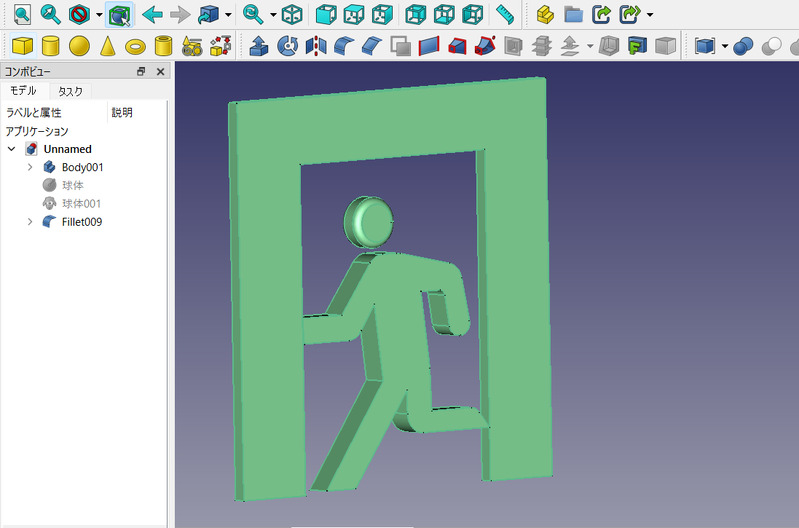Open the Sync View dropdown arrow
This screenshot has width=799, height=528.
coord(273,15)
